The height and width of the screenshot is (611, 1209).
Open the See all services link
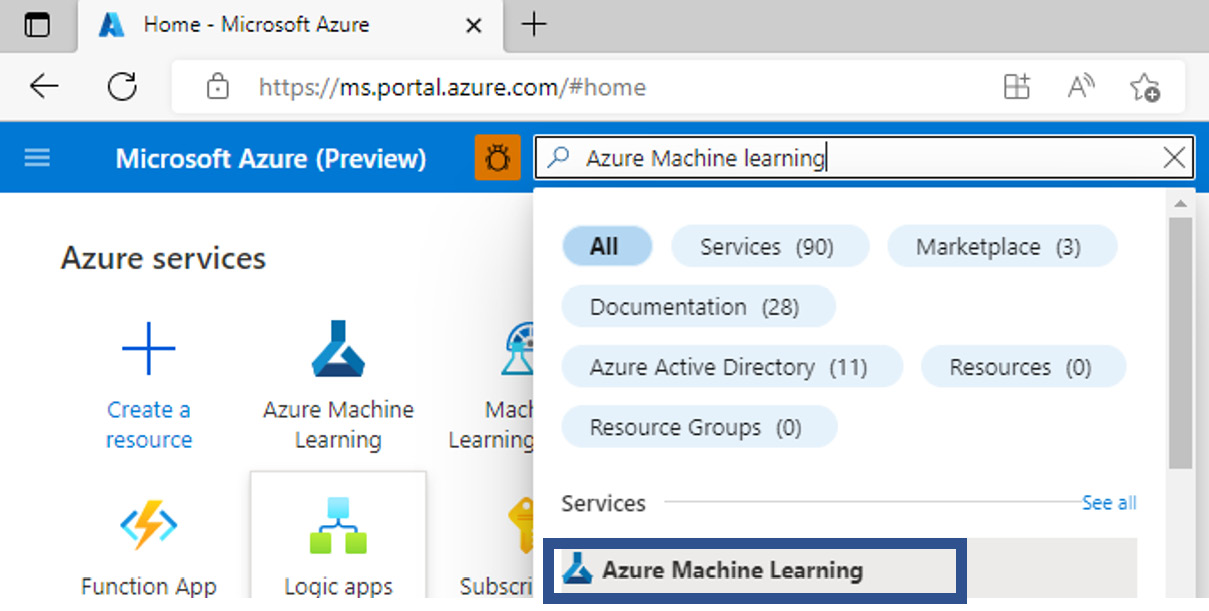(x=1109, y=503)
